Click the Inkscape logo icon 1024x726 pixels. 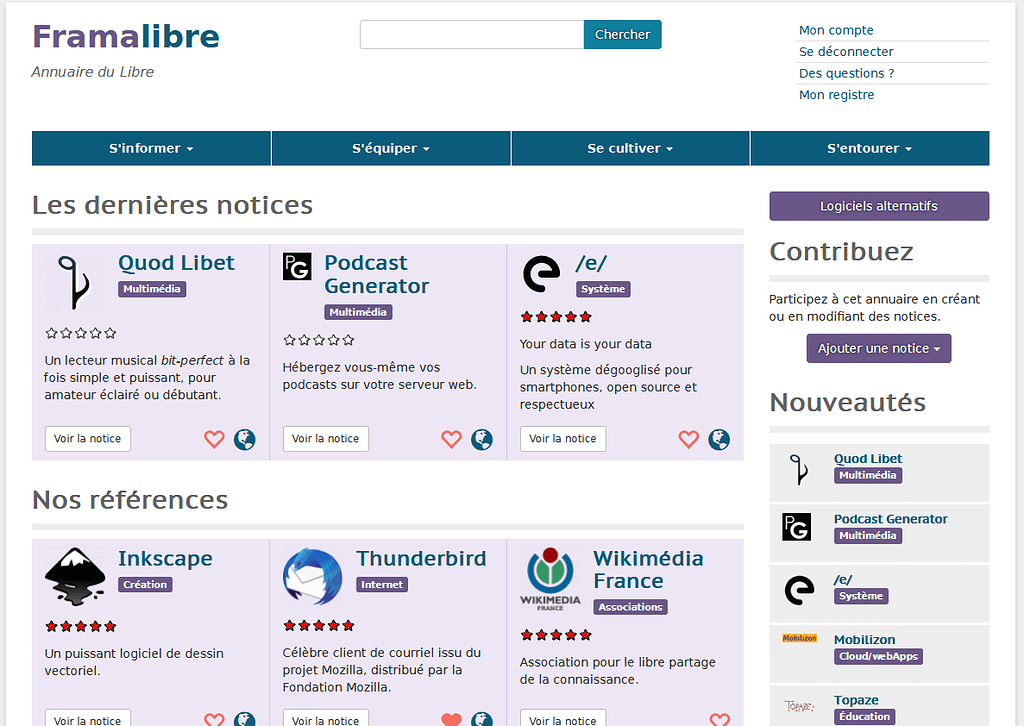[75, 577]
